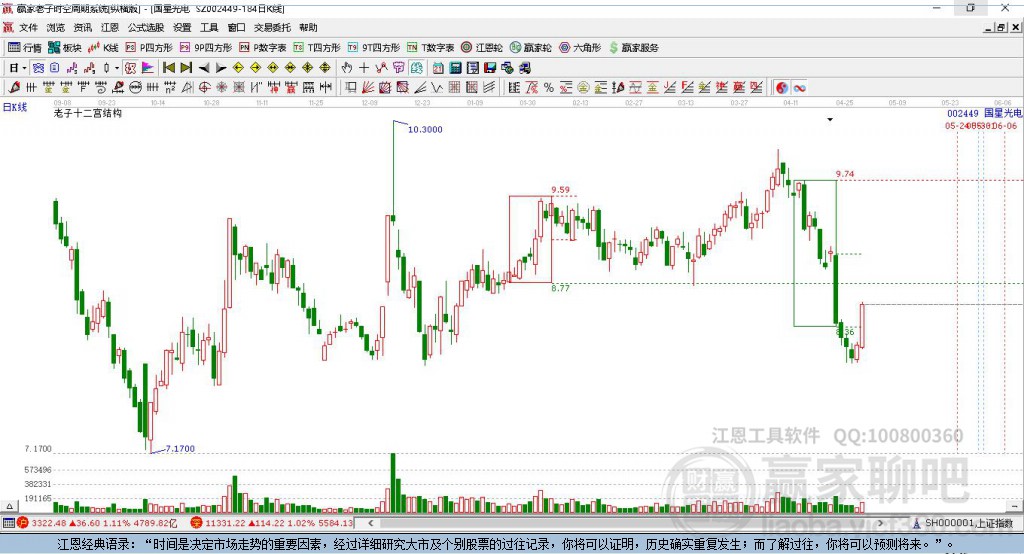Jump to the first bar icon

click(168, 67)
